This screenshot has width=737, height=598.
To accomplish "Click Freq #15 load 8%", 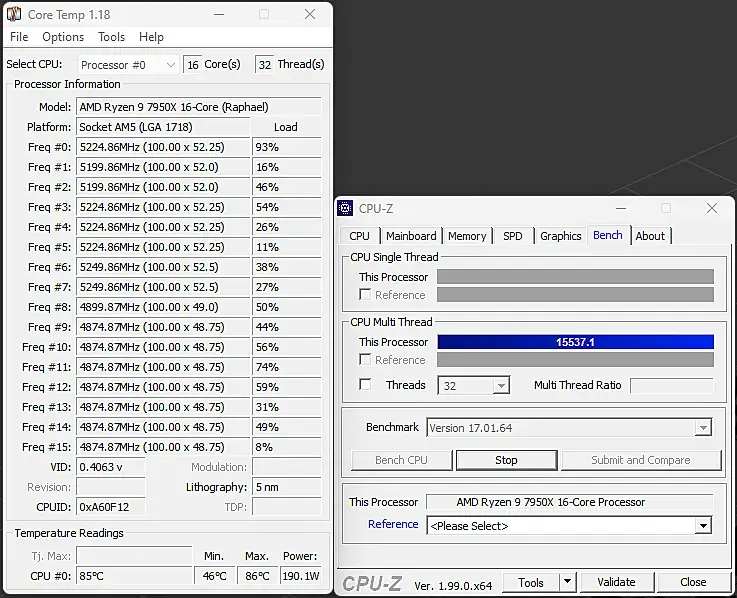I will [287, 447].
